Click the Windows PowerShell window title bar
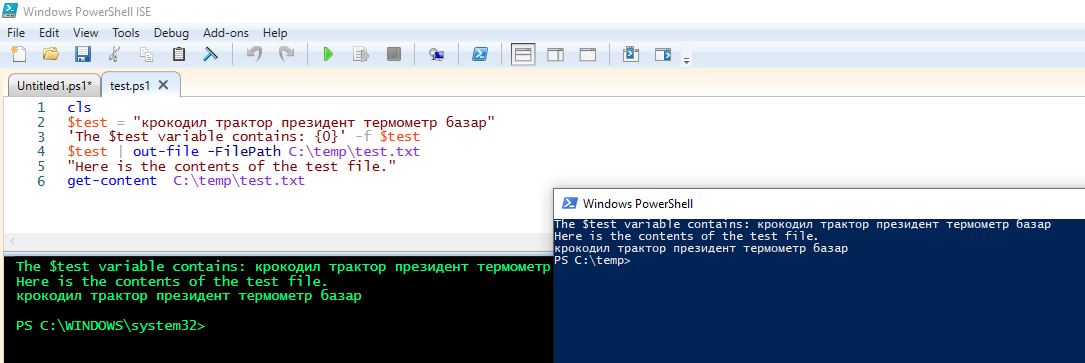 pyautogui.click(x=819, y=203)
